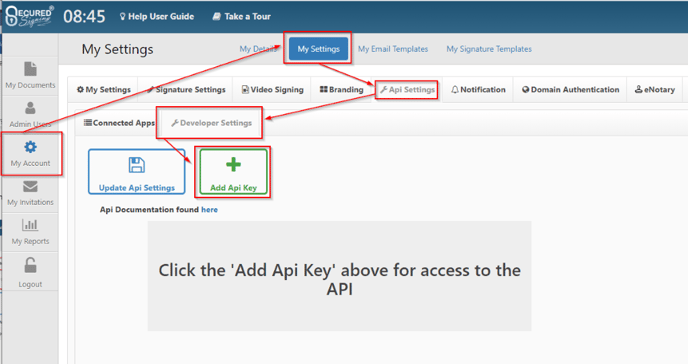Open Api Settings tab
688x364 pixels.
click(x=407, y=89)
